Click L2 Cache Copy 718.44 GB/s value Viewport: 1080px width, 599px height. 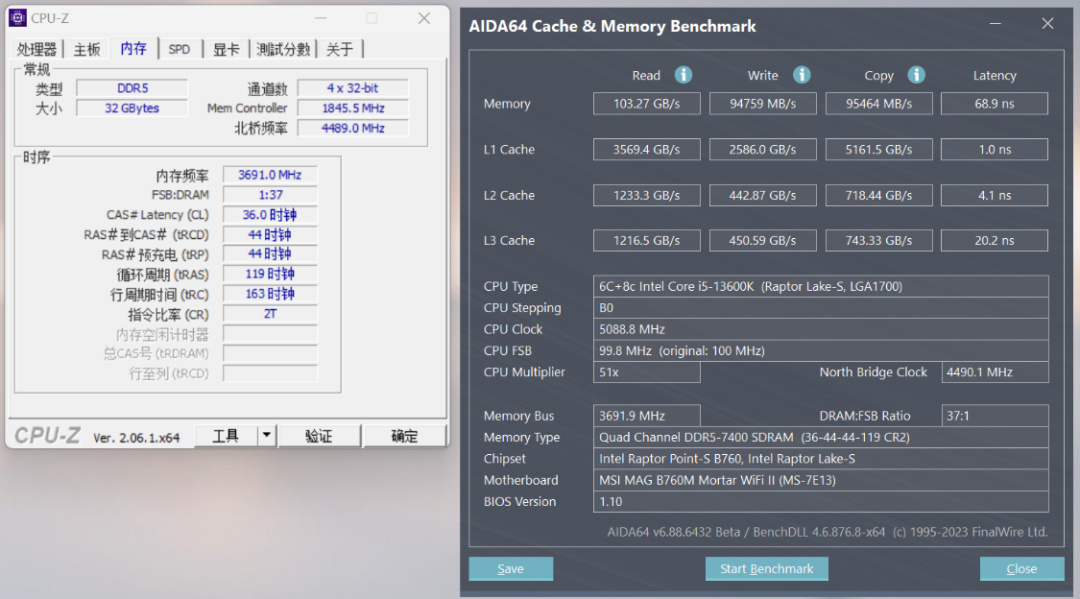pyautogui.click(x=879, y=195)
